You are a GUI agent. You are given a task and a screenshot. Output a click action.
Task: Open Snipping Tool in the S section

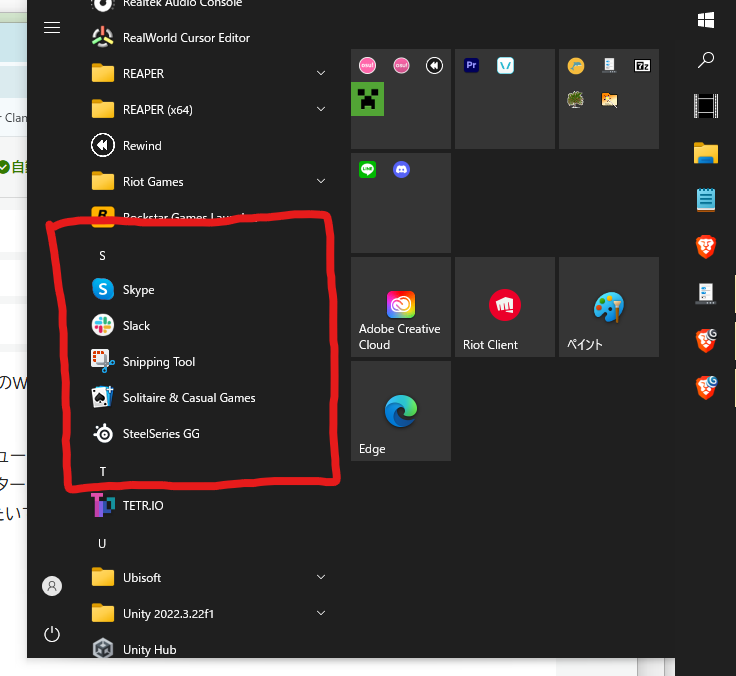point(143,361)
